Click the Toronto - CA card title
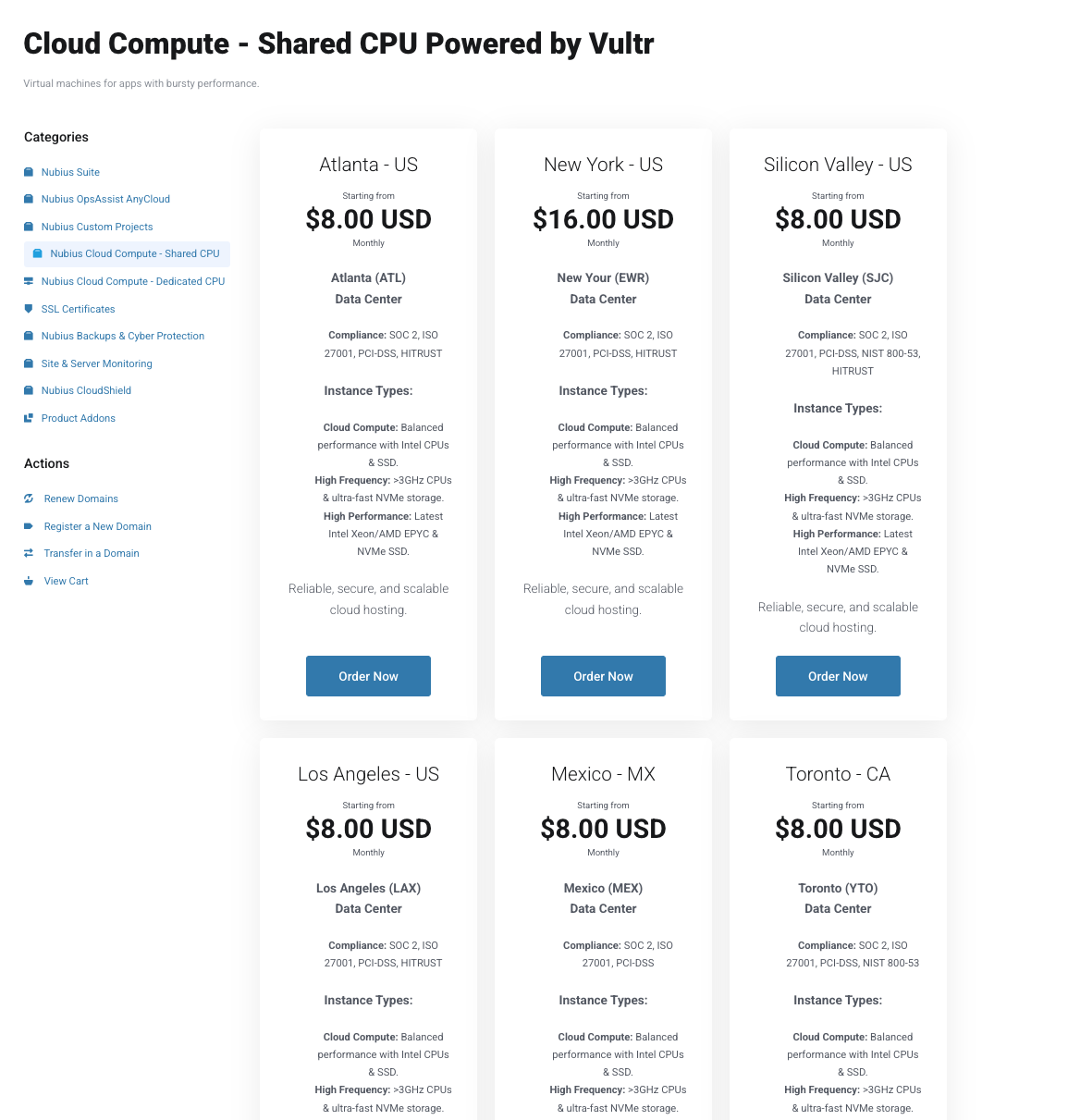Image resolution: width=1068 pixels, height=1120 pixels. click(x=838, y=774)
